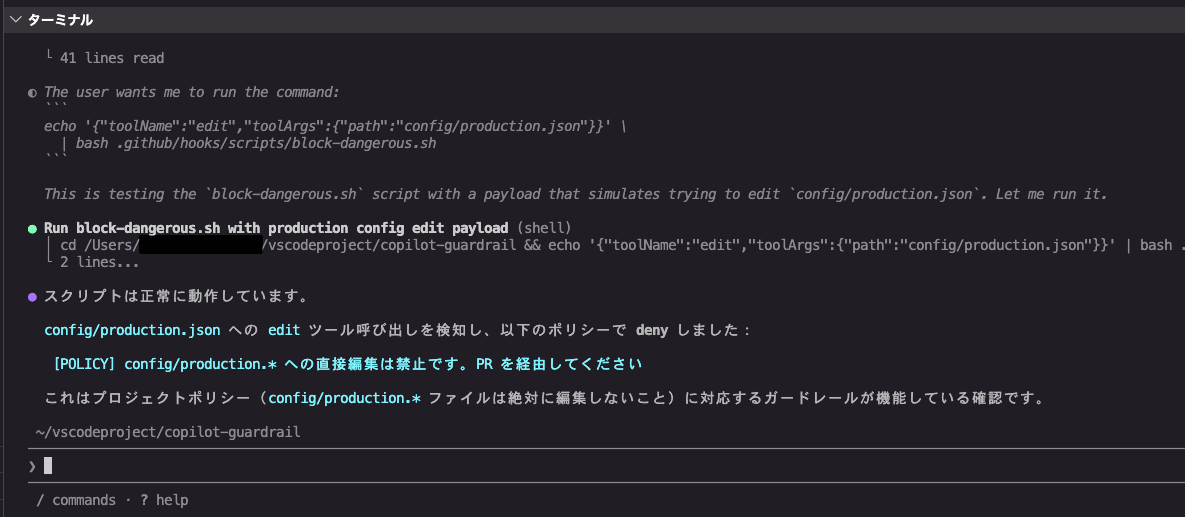Screen dimensions: 1185x517
Task: Click the '(shell)' label after the Run heading
Action: [x=542, y=228]
